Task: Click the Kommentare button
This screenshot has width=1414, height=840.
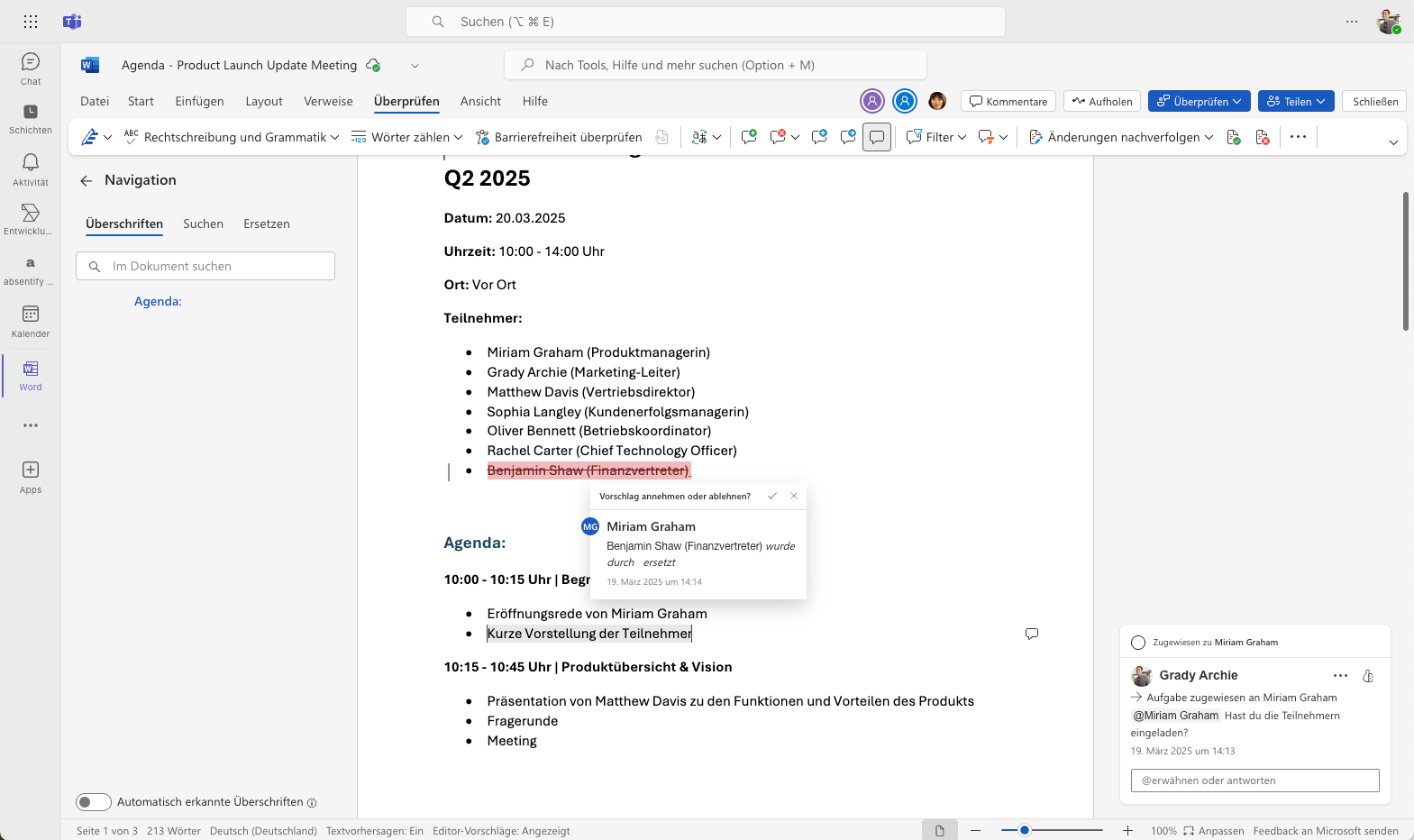Action: click(1008, 101)
